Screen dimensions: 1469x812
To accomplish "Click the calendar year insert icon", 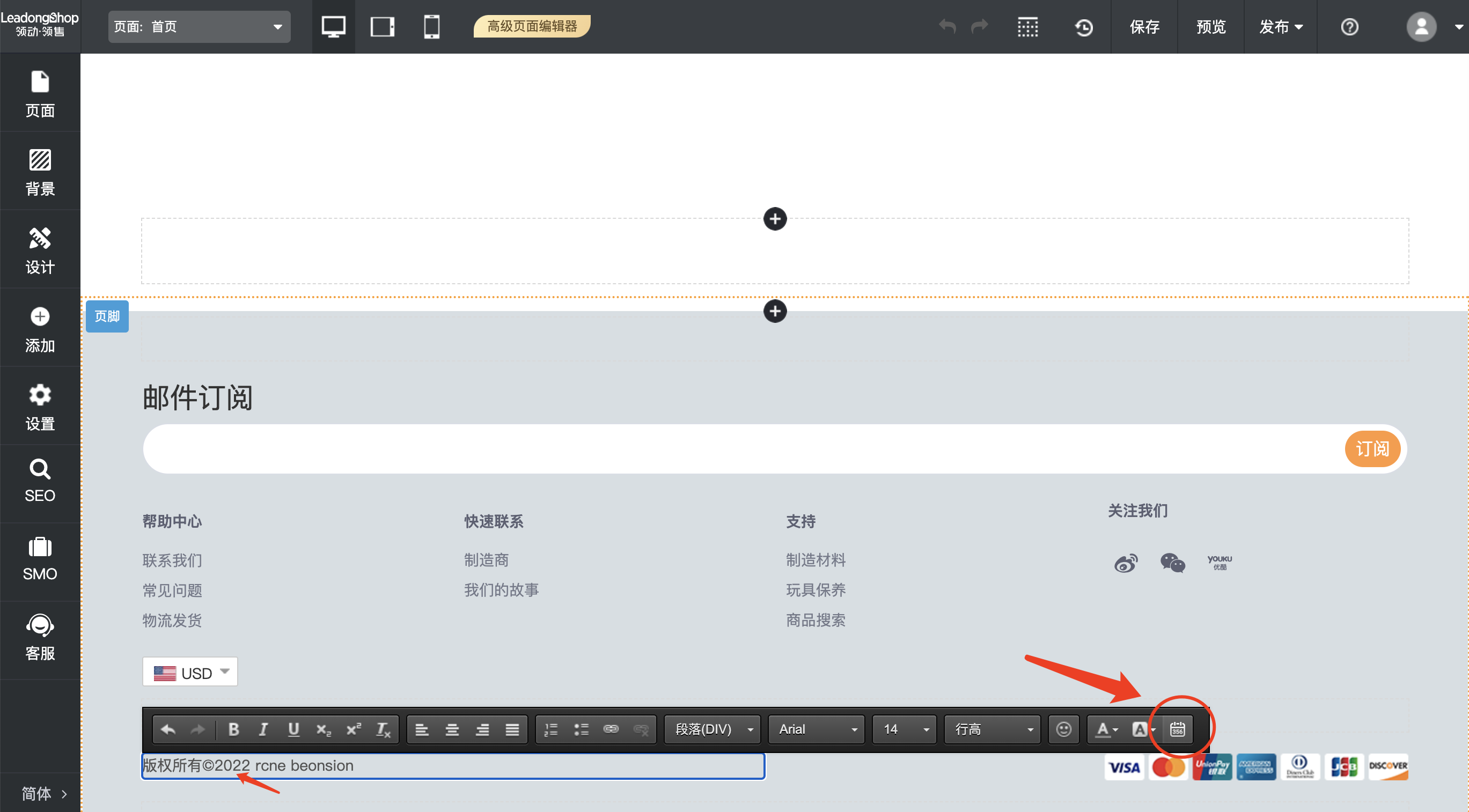I will [x=1177, y=729].
